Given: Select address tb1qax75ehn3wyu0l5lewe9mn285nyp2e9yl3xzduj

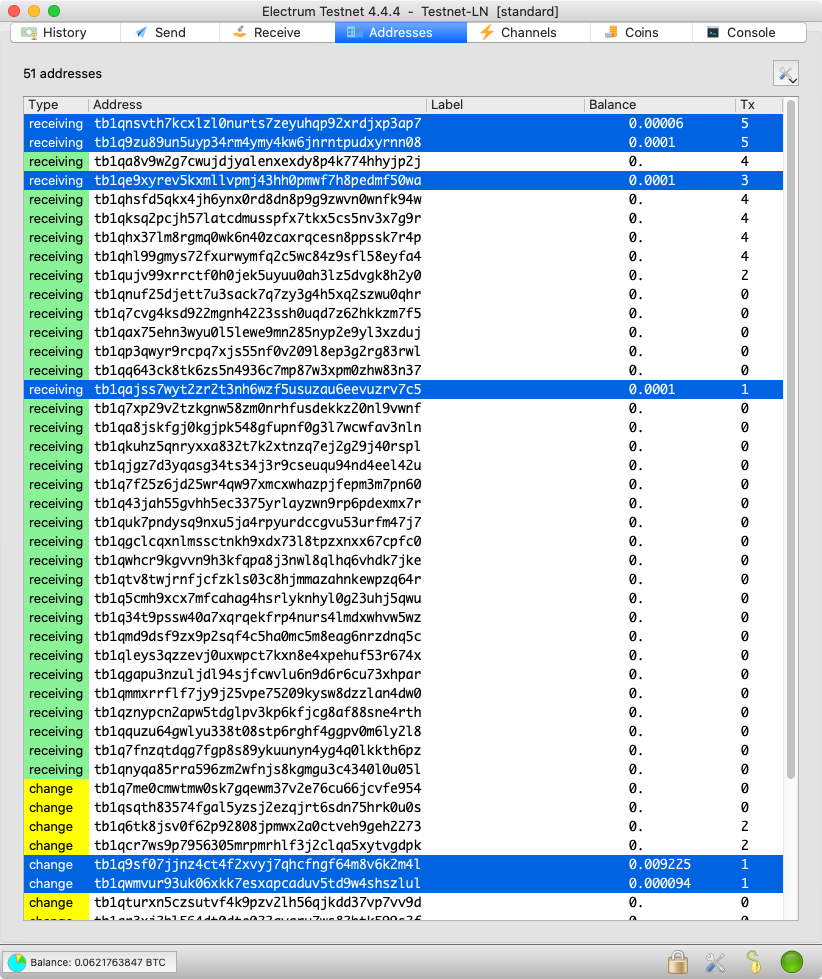Looking at the screenshot, I should pyautogui.click(x=403, y=333).
